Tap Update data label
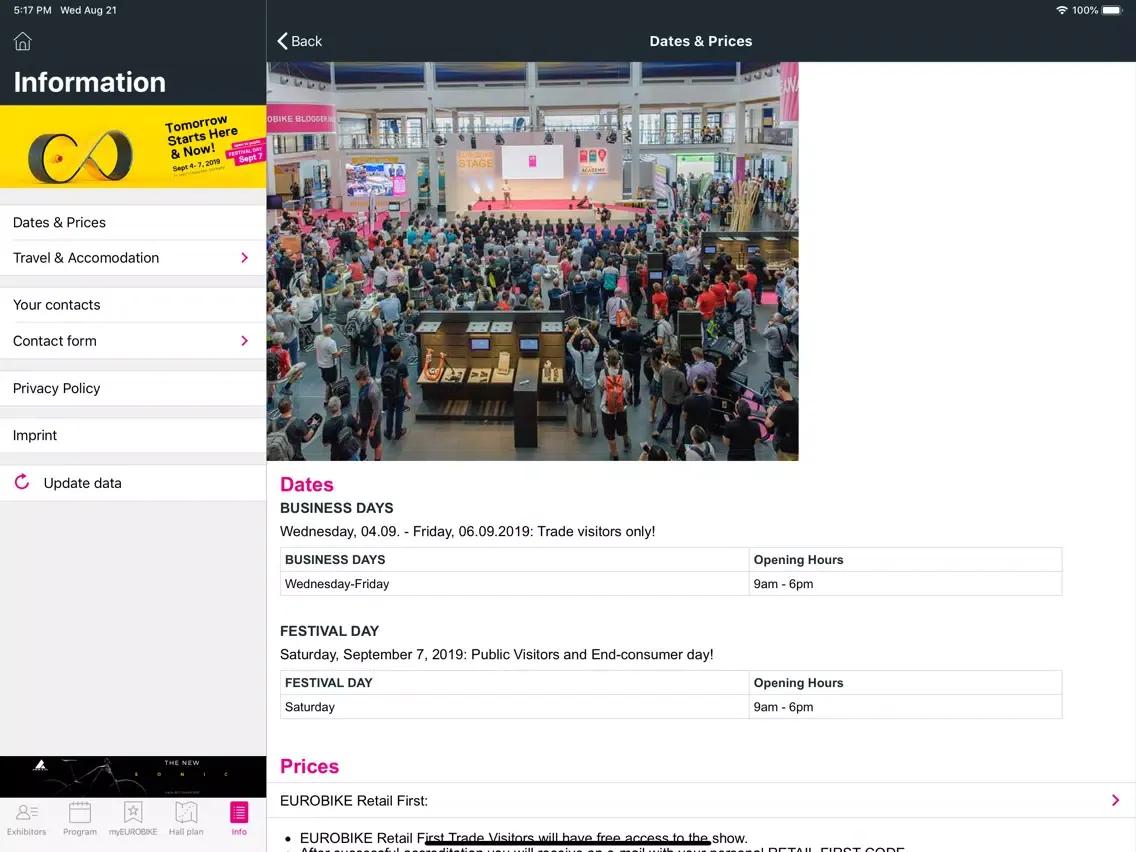The width and height of the screenshot is (1136, 852). click(x=83, y=483)
